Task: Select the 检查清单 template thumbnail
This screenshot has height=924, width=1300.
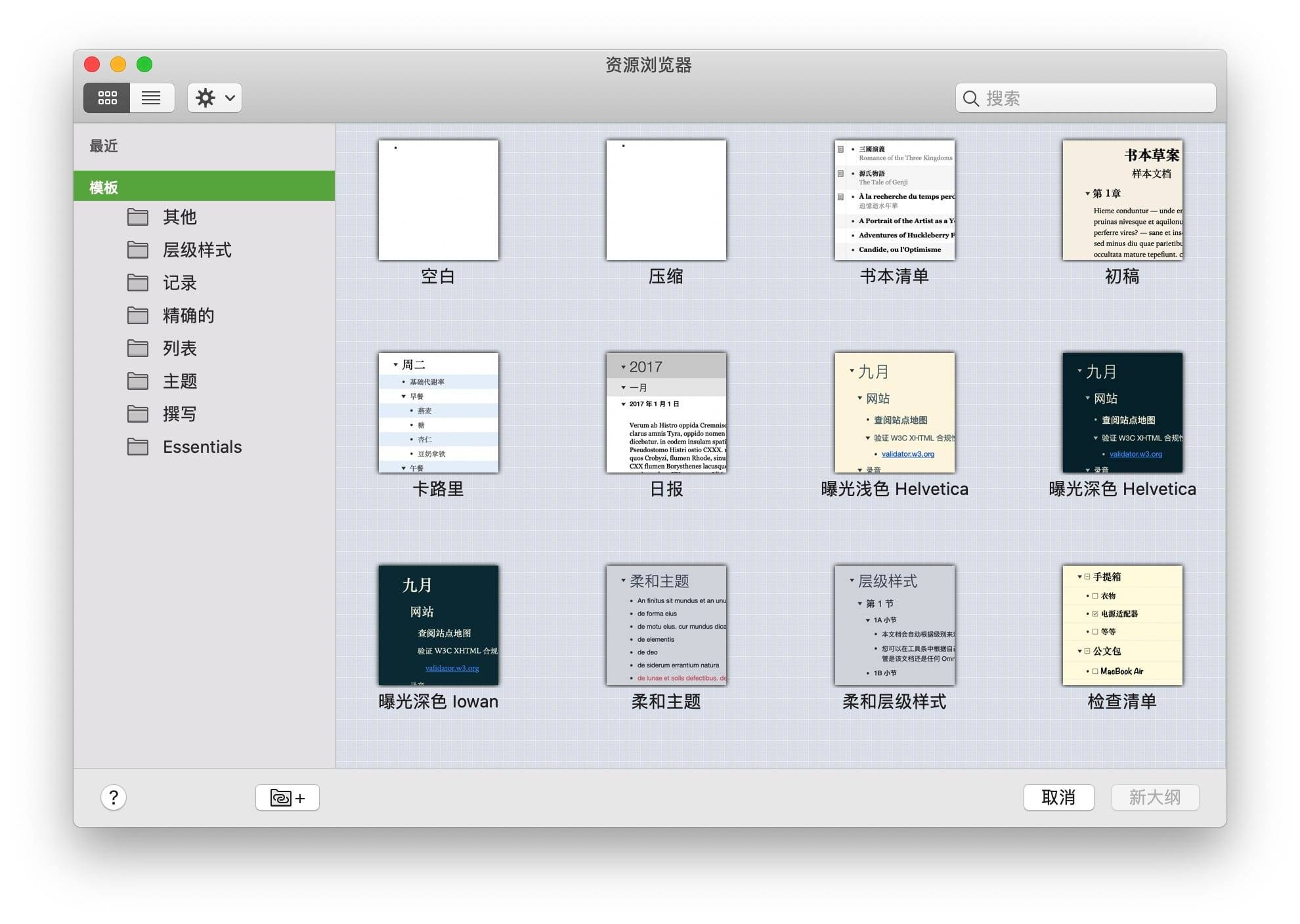Action: 1123,625
